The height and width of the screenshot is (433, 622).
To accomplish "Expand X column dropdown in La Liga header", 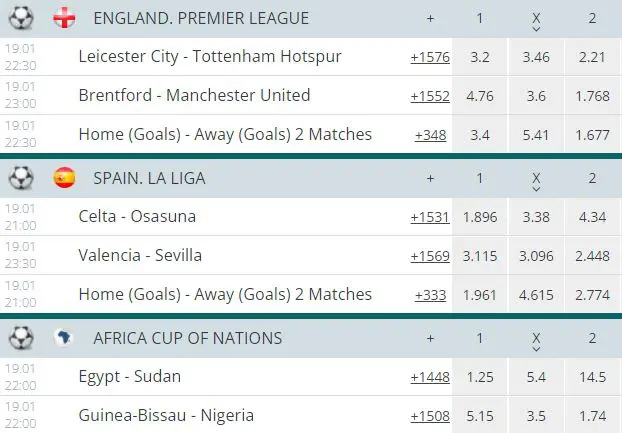I will pyautogui.click(x=536, y=189).
